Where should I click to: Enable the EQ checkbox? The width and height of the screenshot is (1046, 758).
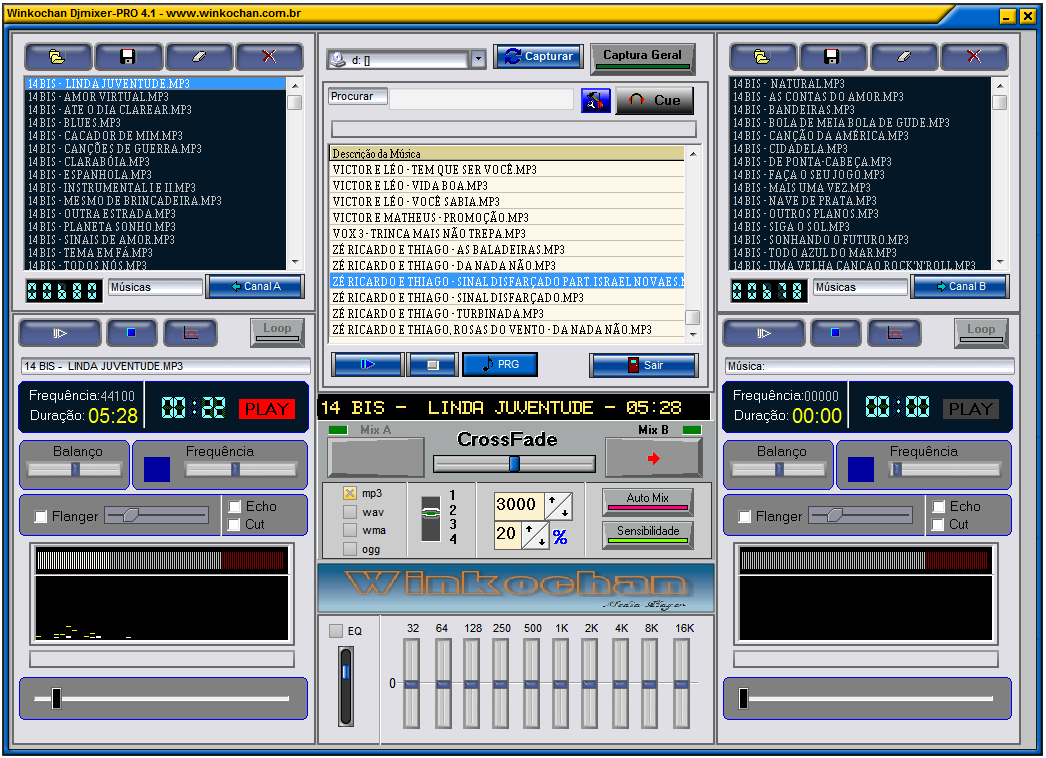(x=336, y=631)
